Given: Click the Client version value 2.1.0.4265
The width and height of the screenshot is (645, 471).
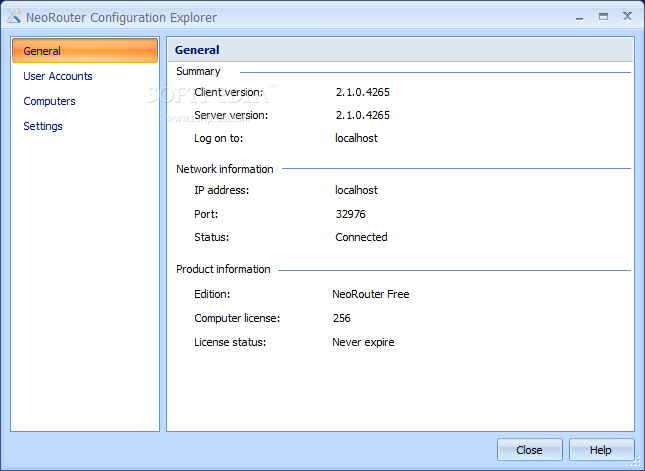Looking at the screenshot, I should [362, 92].
